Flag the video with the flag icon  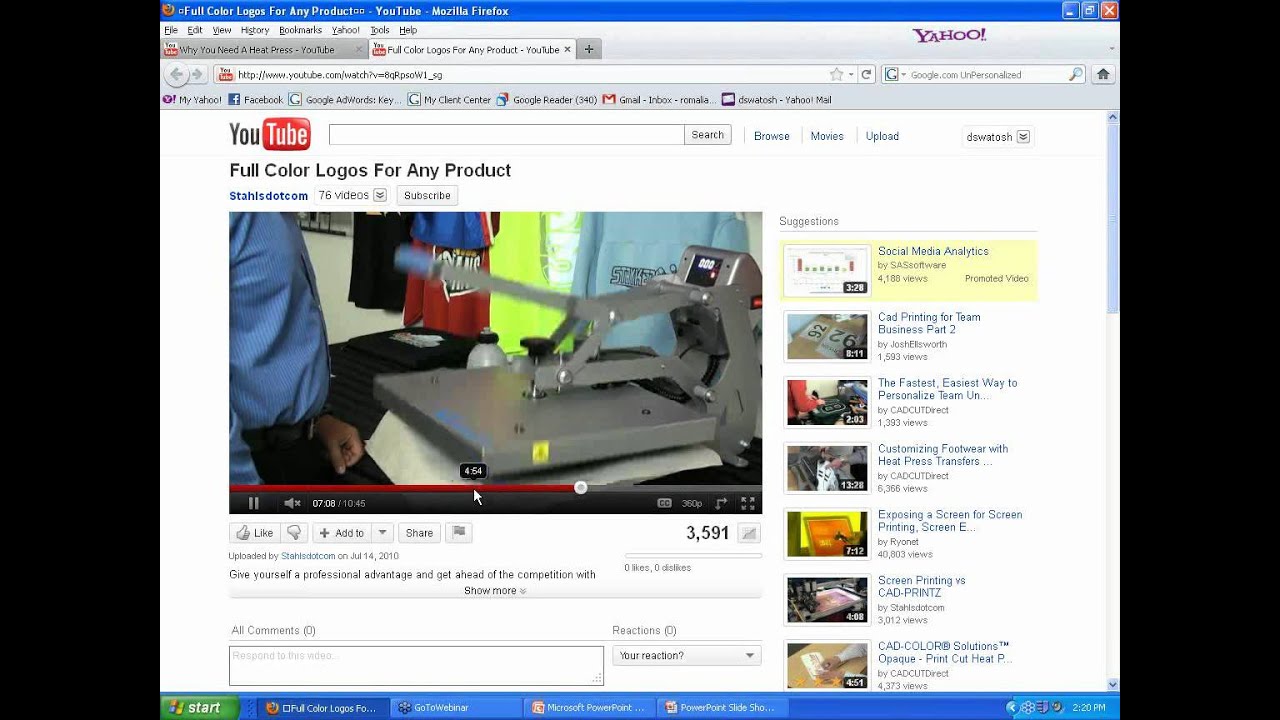459,533
